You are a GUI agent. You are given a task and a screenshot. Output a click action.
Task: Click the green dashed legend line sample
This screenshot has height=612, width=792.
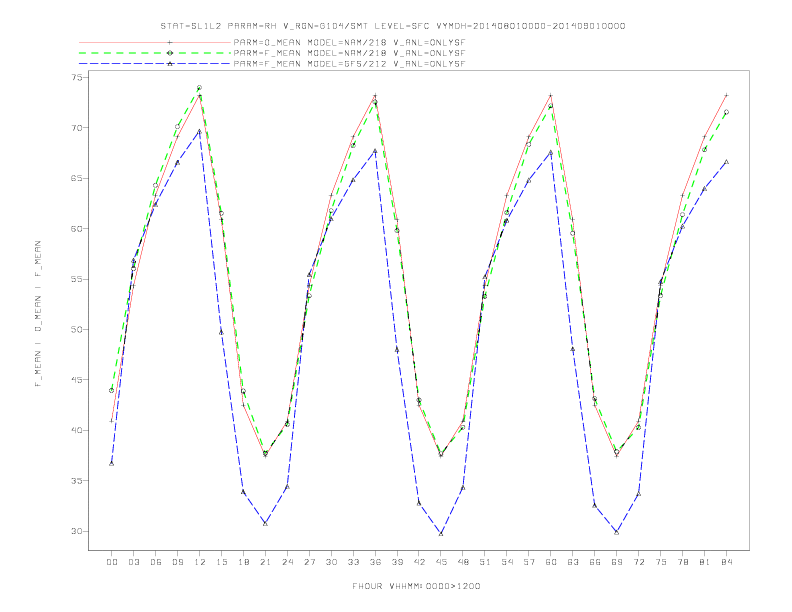(155, 53)
